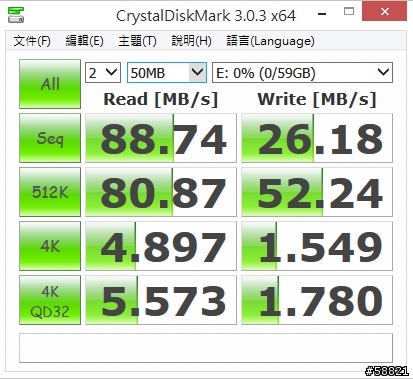
Task: Open the 說明(H) menu
Action: click(191, 41)
